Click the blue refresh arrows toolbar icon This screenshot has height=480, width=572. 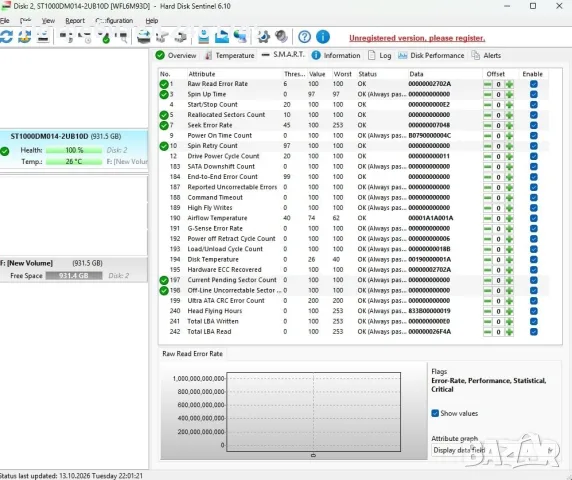(x=7, y=37)
